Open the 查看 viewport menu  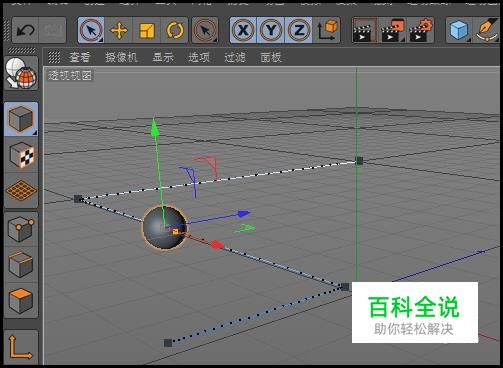pos(80,57)
